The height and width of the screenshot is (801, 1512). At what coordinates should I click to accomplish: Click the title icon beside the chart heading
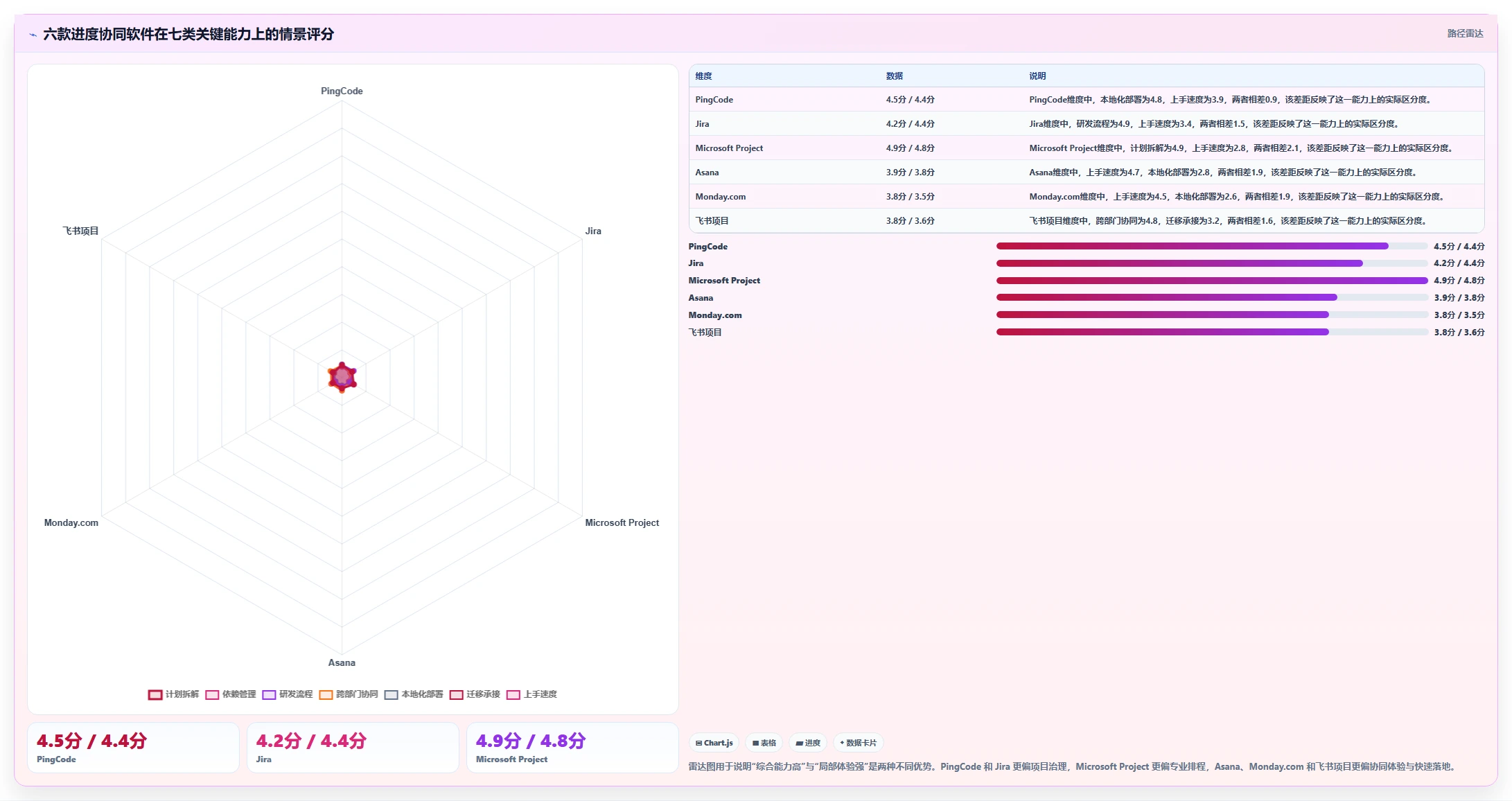coord(33,35)
